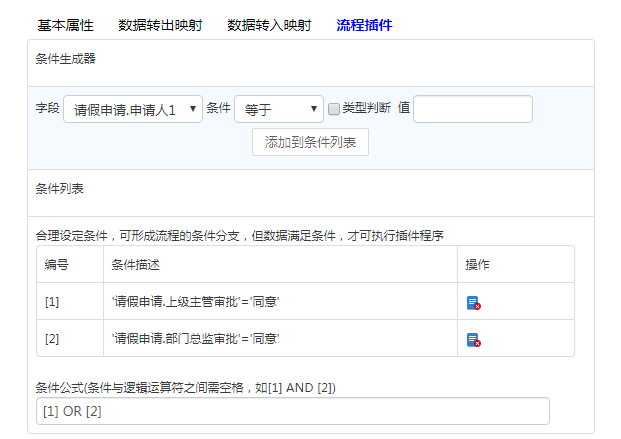This screenshot has height=439, width=621.
Task: Select the 流程插件 tab
Action: 364,24
